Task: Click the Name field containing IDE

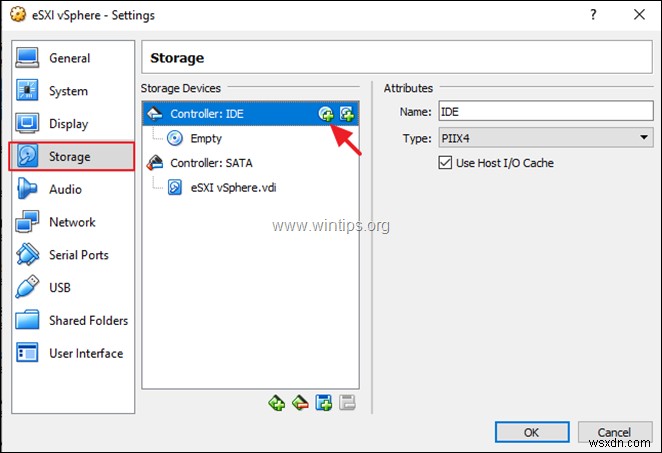Action: click(545, 111)
